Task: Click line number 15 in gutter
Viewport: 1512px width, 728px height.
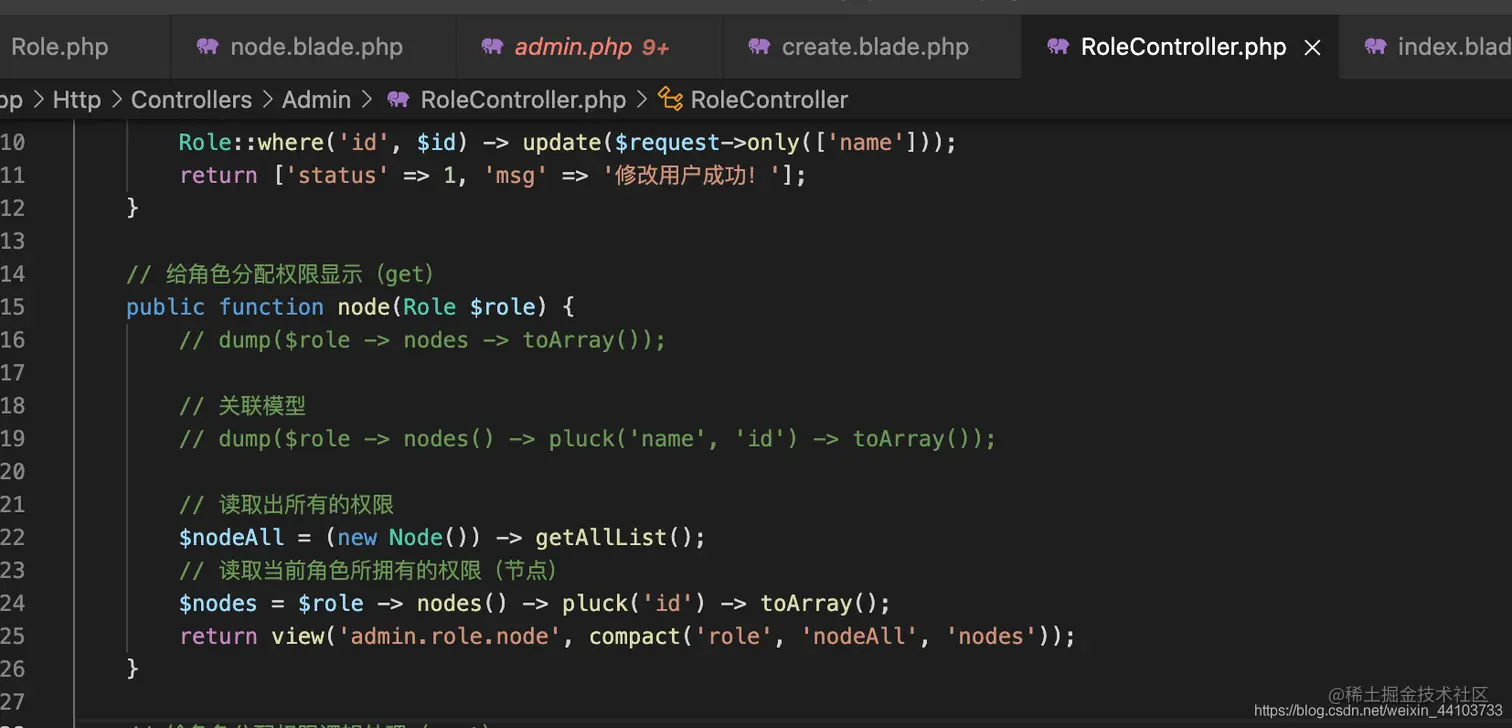Action: click(13, 306)
